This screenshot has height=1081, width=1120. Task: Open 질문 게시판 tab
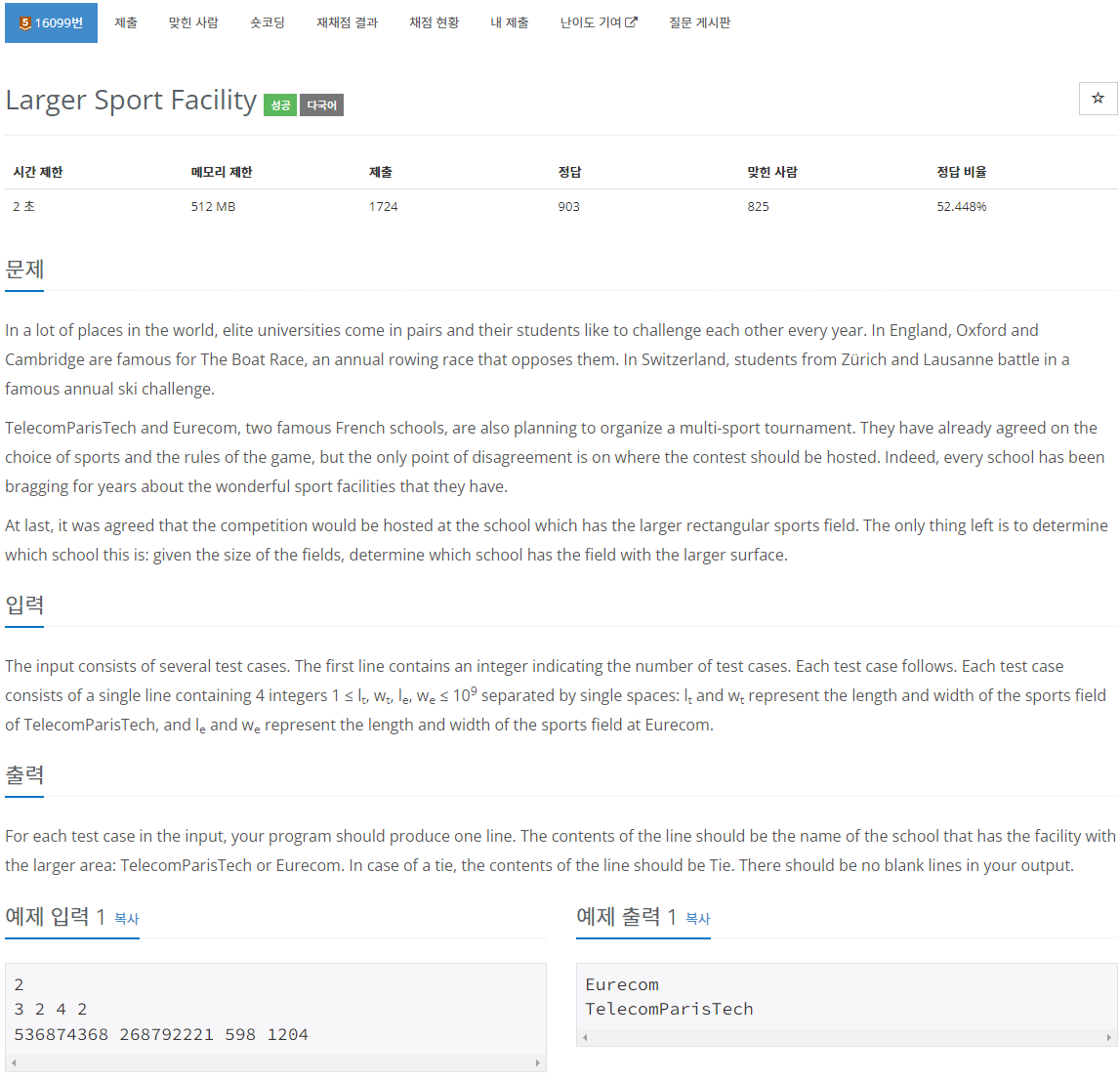click(x=699, y=22)
